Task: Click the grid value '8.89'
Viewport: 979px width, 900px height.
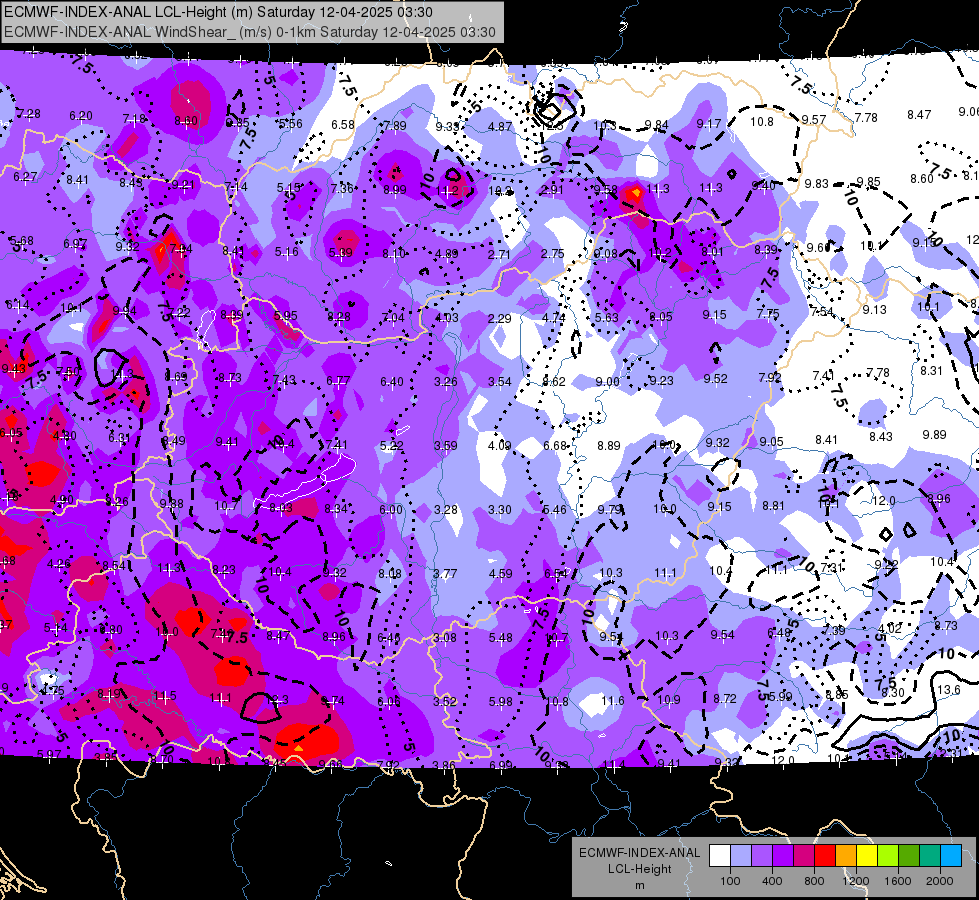Action: pos(609,445)
